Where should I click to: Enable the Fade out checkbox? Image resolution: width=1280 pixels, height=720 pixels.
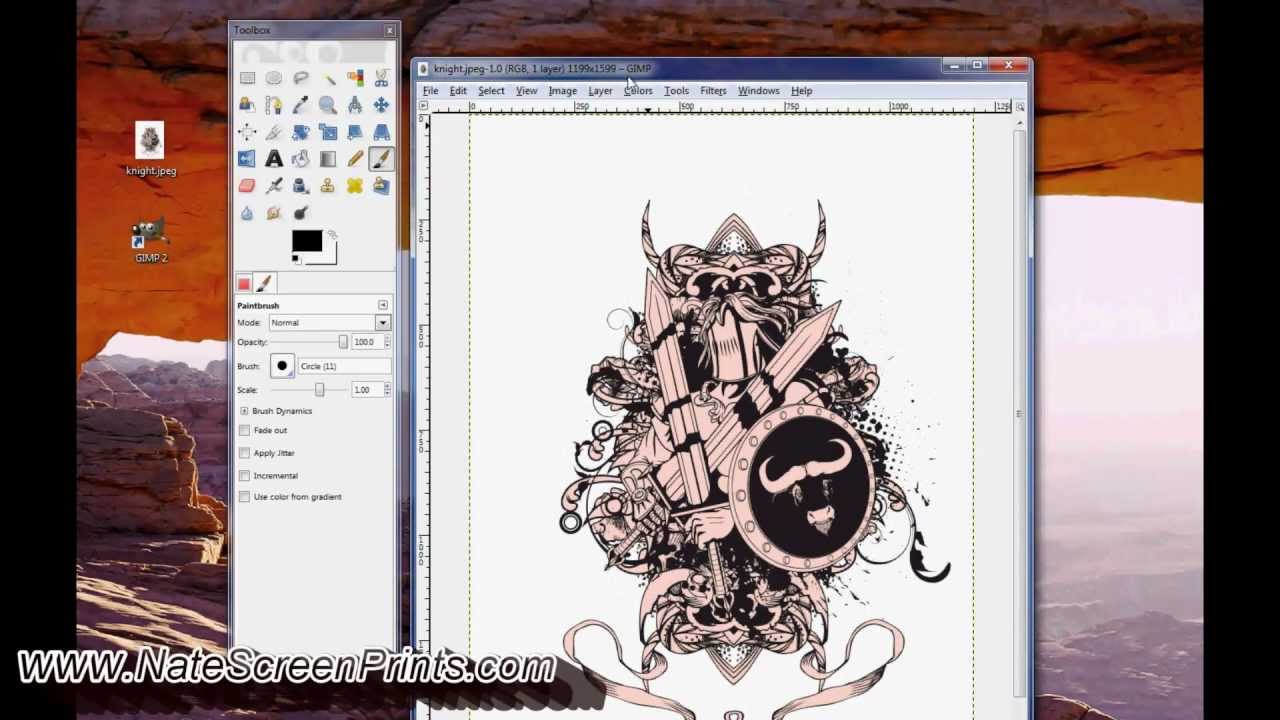tap(244, 430)
